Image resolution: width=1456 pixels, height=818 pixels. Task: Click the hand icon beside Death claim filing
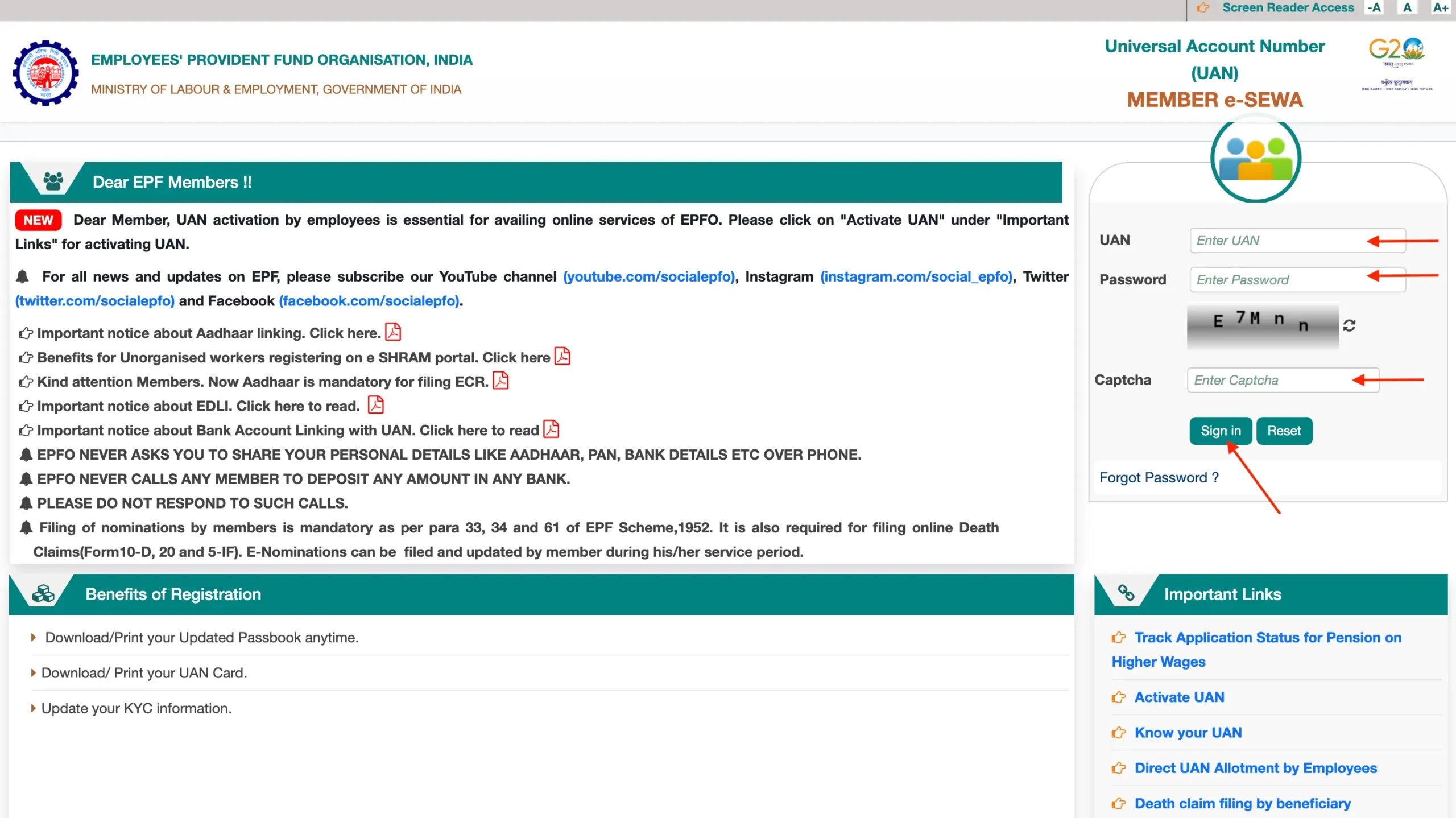click(x=1119, y=803)
